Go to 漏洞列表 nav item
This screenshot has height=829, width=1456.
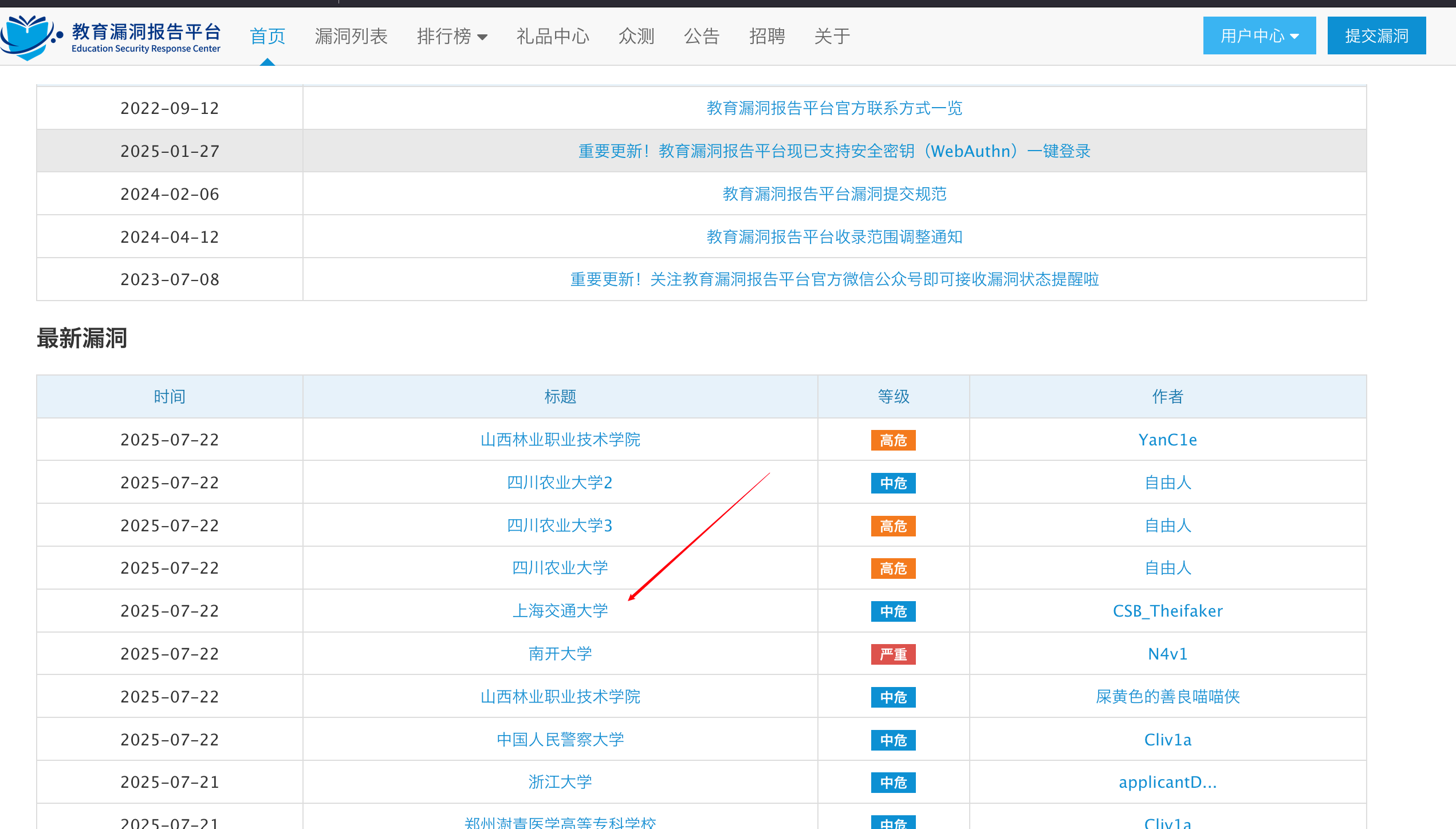click(351, 37)
